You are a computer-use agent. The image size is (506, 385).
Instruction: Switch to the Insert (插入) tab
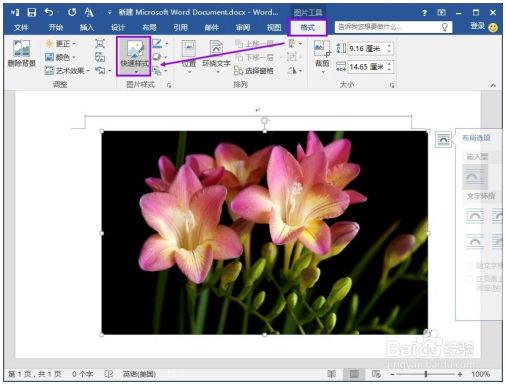[x=87, y=27]
